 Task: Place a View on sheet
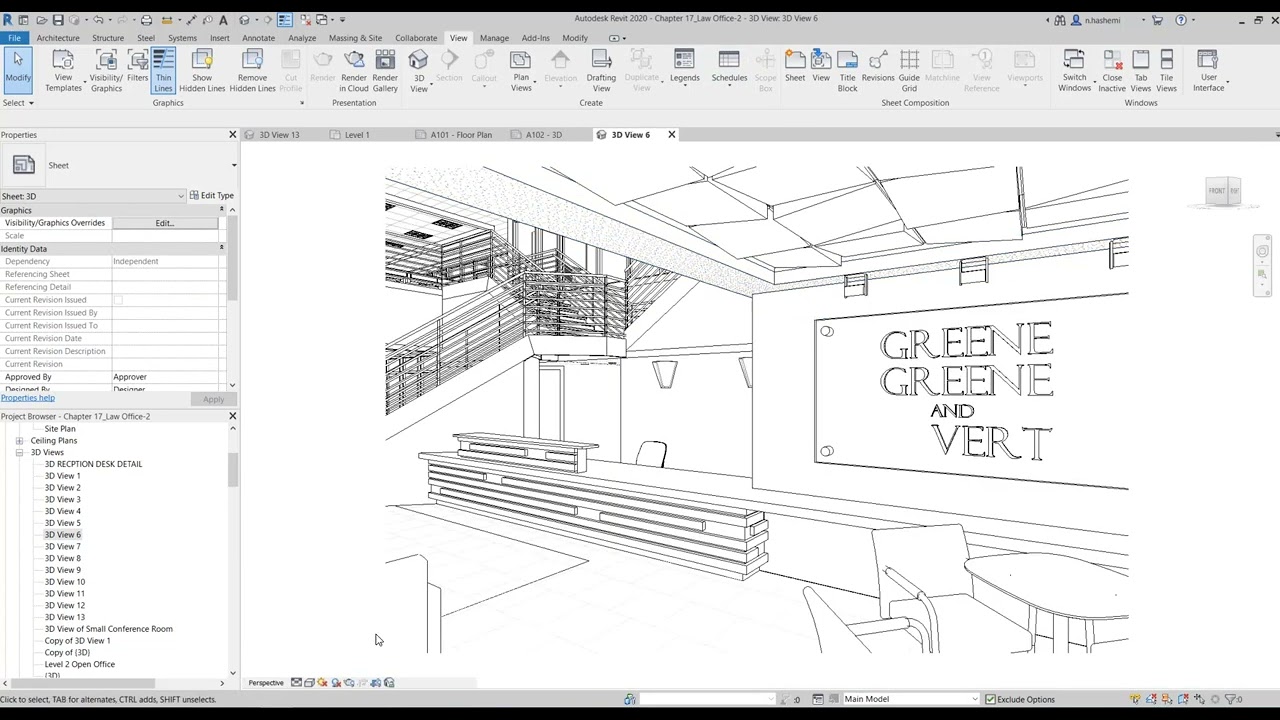tap(821, 68)
